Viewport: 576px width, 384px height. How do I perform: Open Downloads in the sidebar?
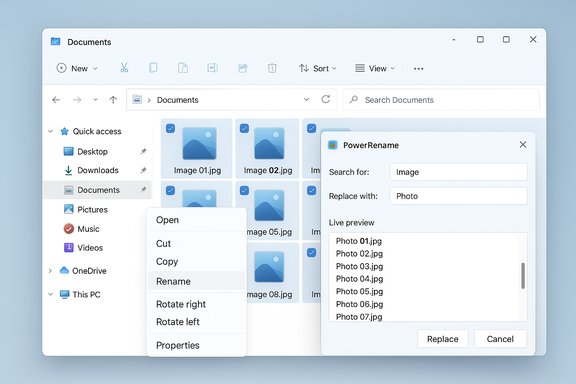[x=98, y=171]
